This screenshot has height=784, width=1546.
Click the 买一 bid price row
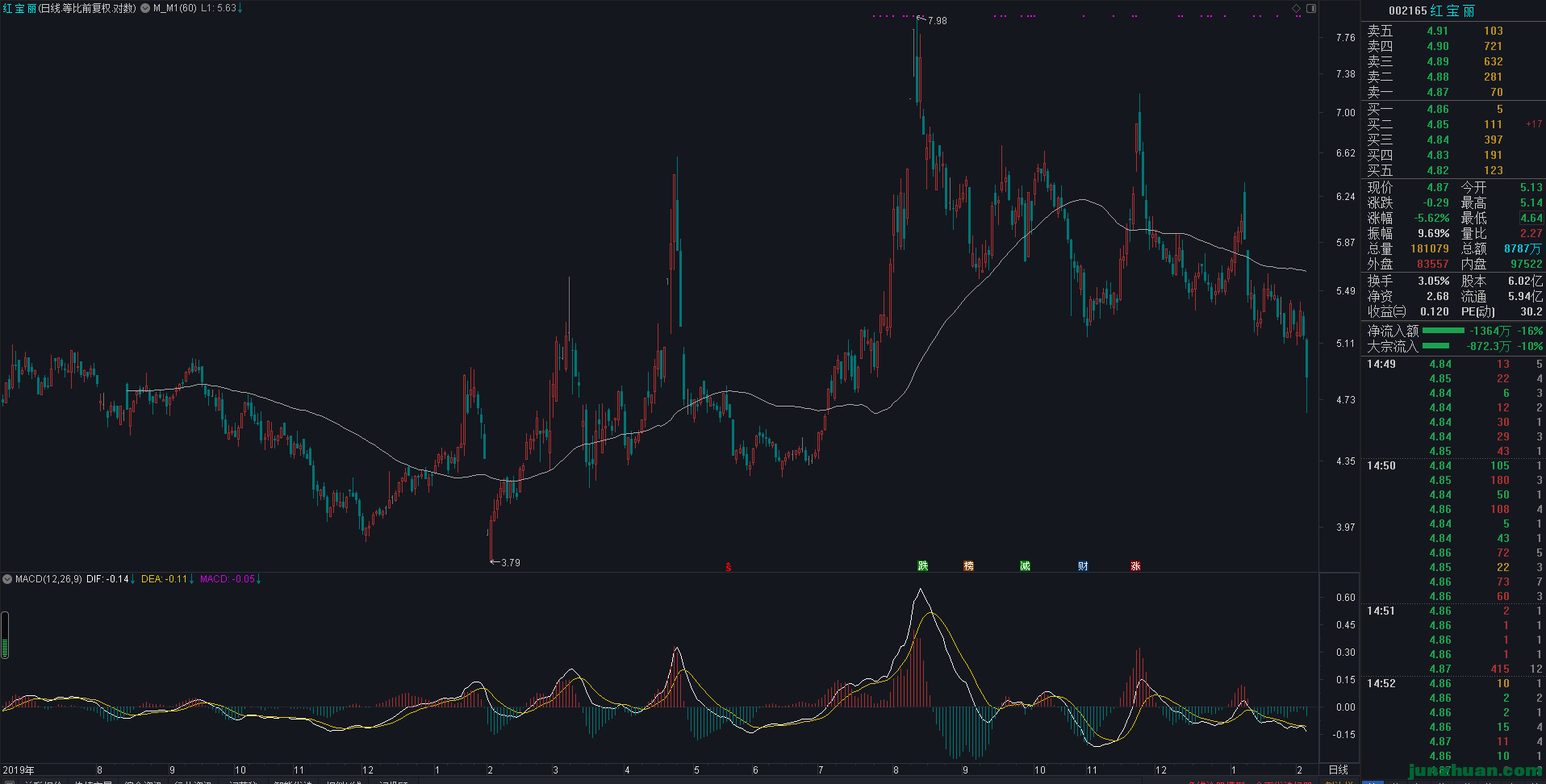(x=1452, y=109)
